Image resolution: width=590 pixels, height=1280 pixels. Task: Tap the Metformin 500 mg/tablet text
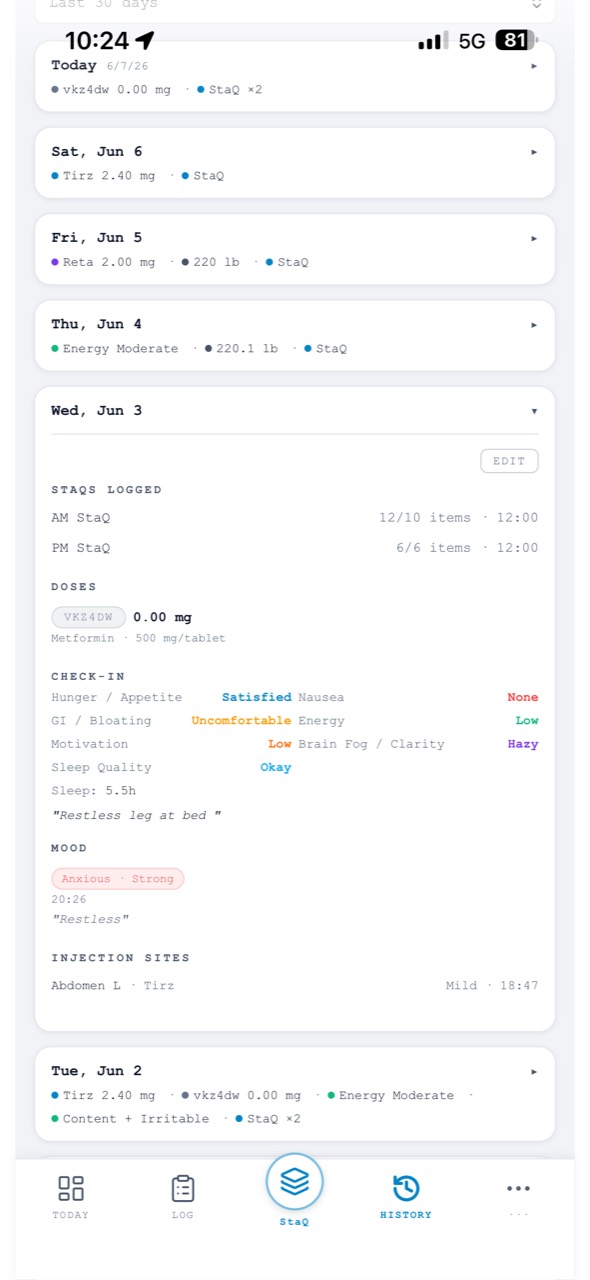click(138, 638)
